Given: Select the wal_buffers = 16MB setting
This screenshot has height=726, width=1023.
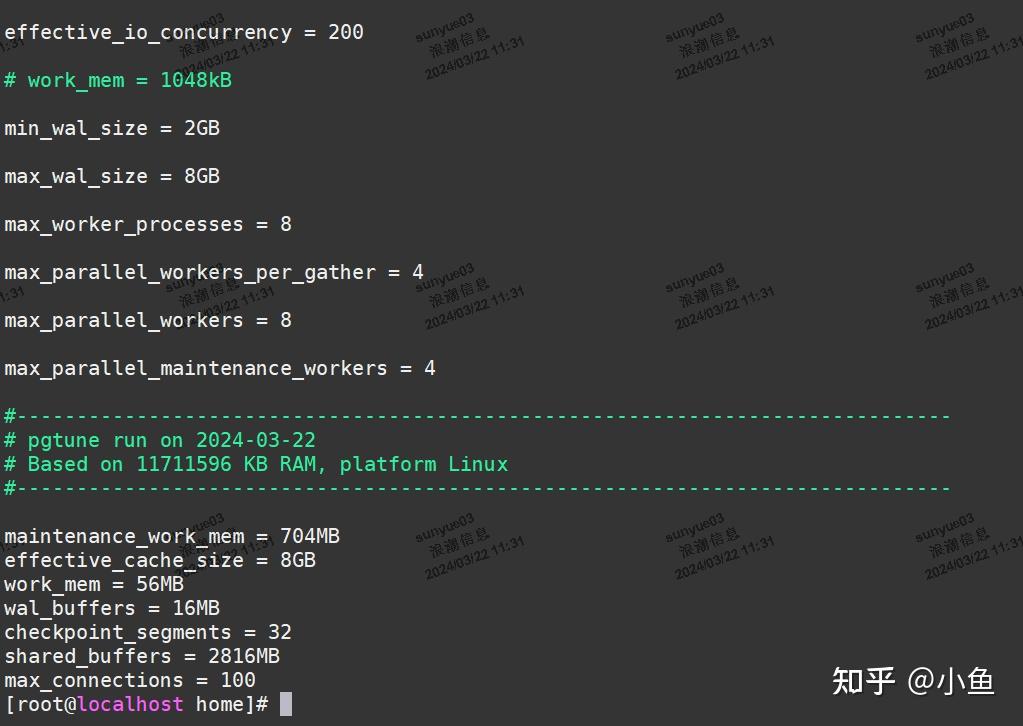Looking at the screenshot, I should tap(110, 608).
